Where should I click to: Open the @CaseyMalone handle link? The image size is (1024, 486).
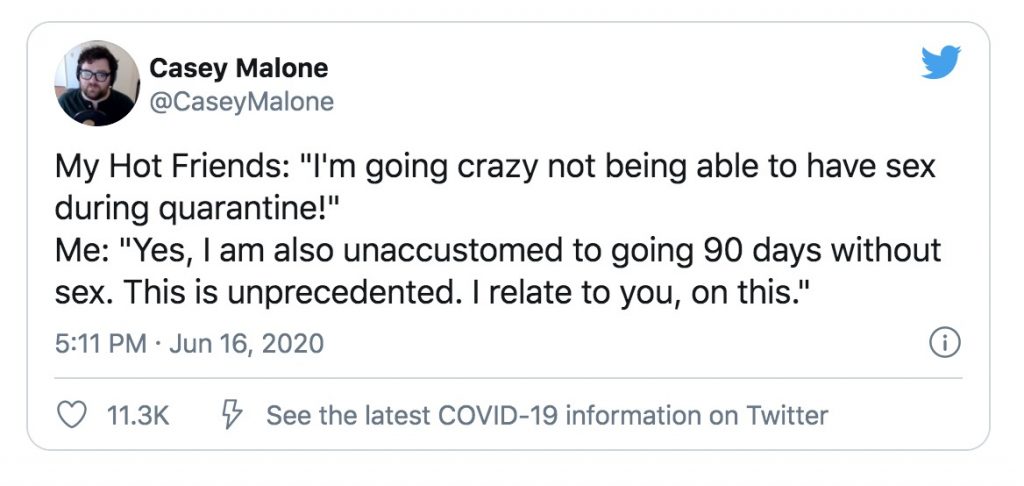point(241,102)
